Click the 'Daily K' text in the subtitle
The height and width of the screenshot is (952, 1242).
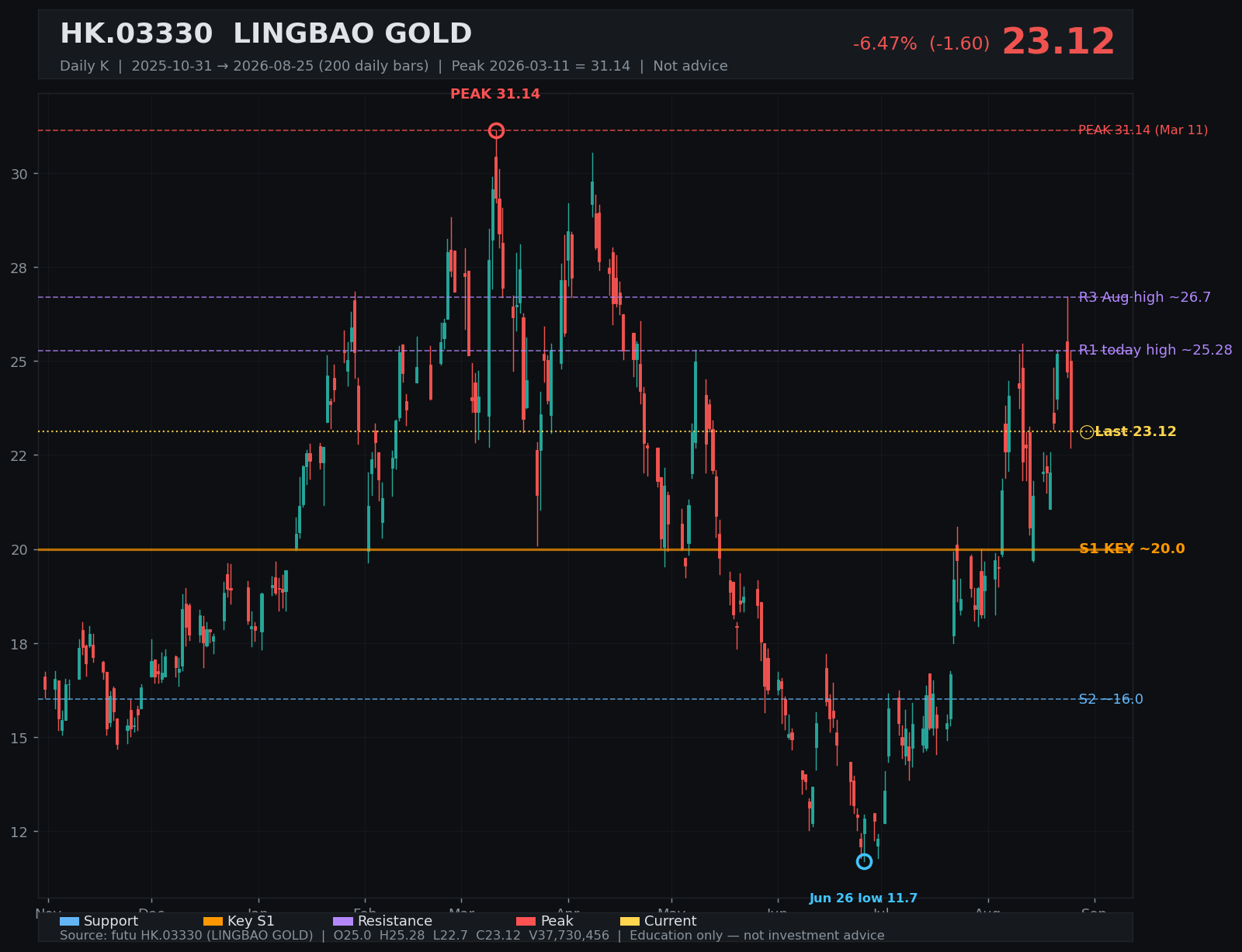[85, 66]
